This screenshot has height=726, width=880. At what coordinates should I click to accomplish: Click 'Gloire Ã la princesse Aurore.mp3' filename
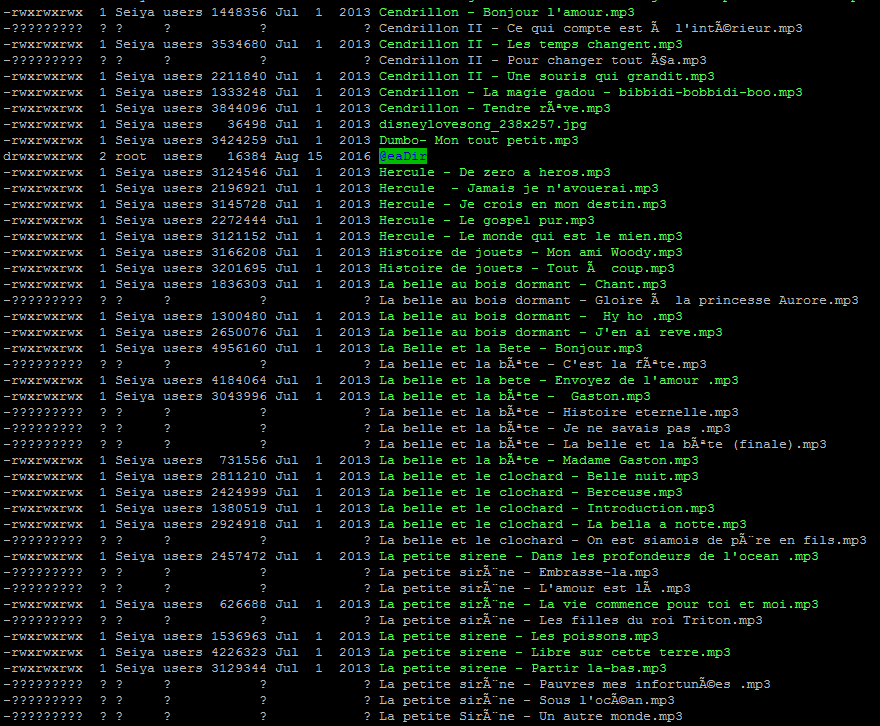coord(727,301)
